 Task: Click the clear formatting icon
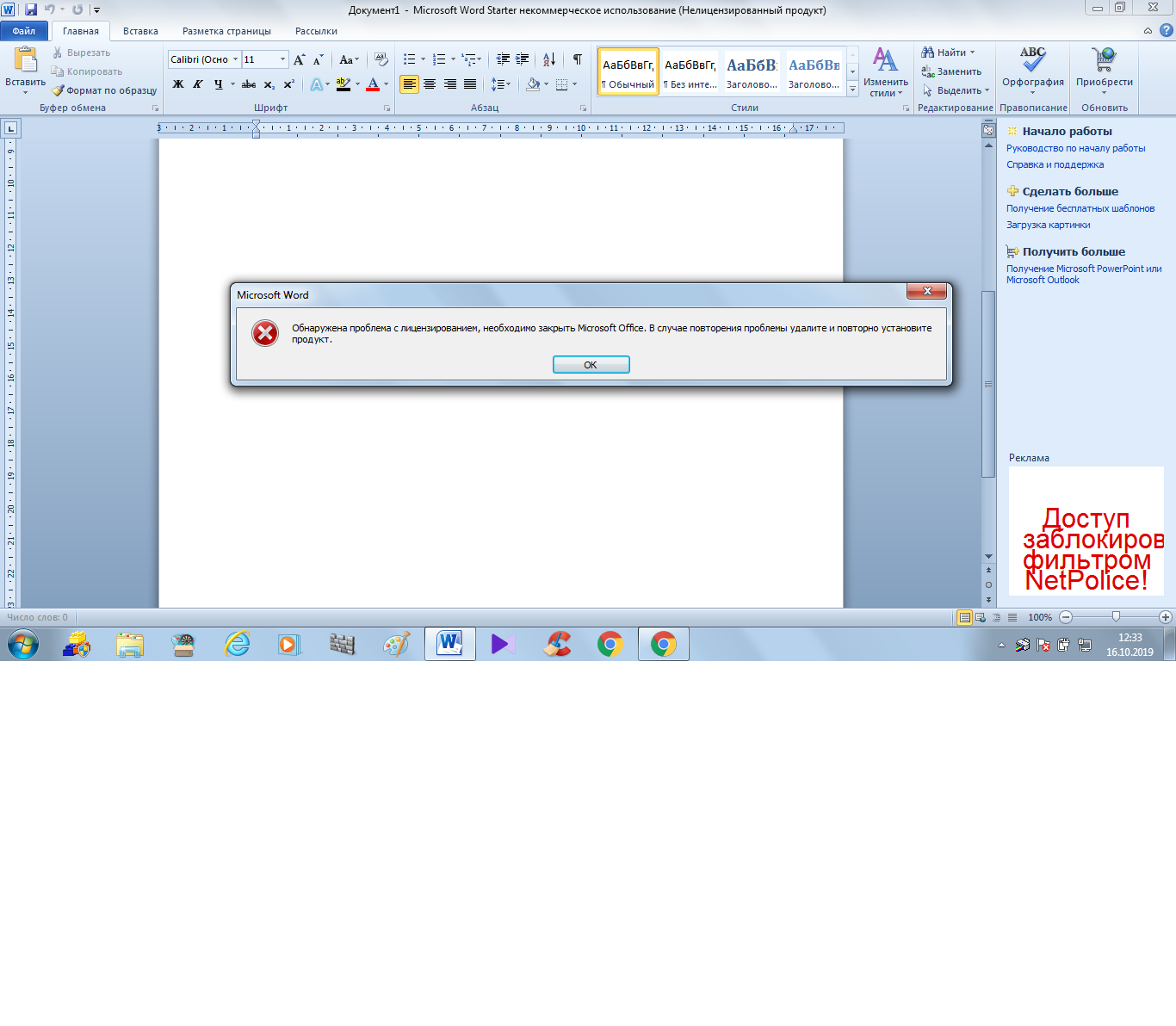pyautogui.click(x=381, y=59)
